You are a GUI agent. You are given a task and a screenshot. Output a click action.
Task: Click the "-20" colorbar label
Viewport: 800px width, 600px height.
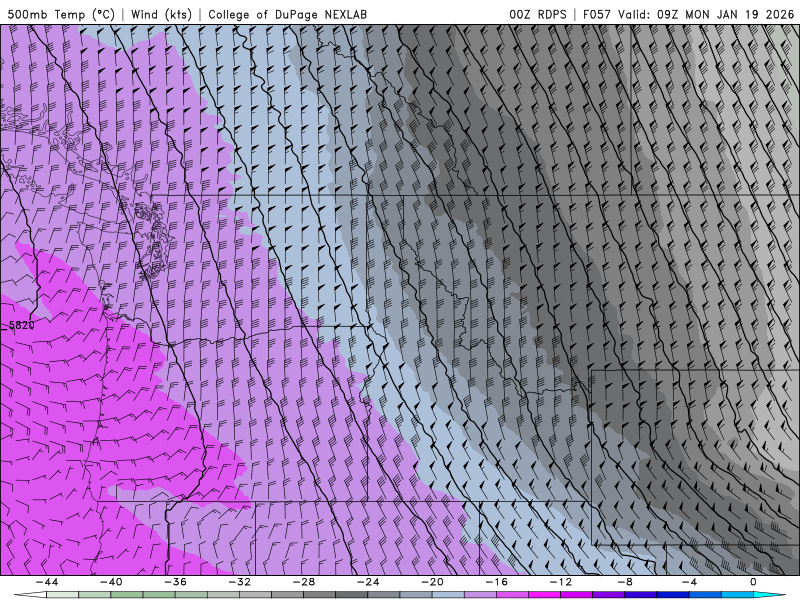coord(432,582)
